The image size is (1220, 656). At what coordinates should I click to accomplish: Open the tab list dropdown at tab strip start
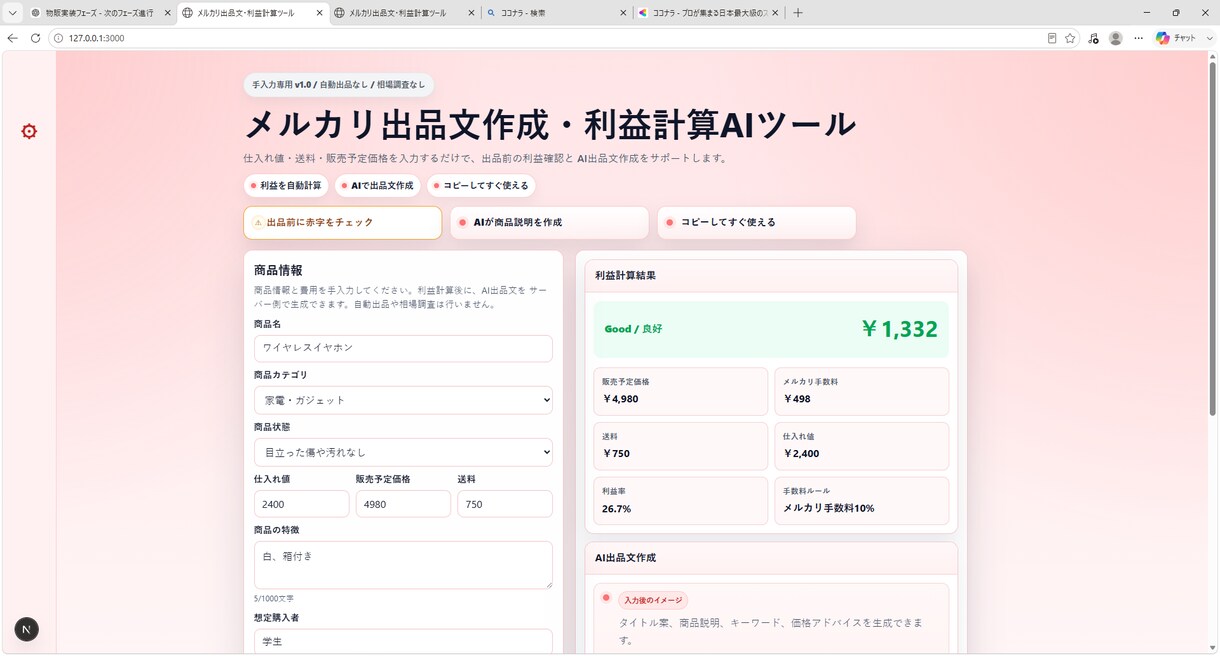click(13, 13)
